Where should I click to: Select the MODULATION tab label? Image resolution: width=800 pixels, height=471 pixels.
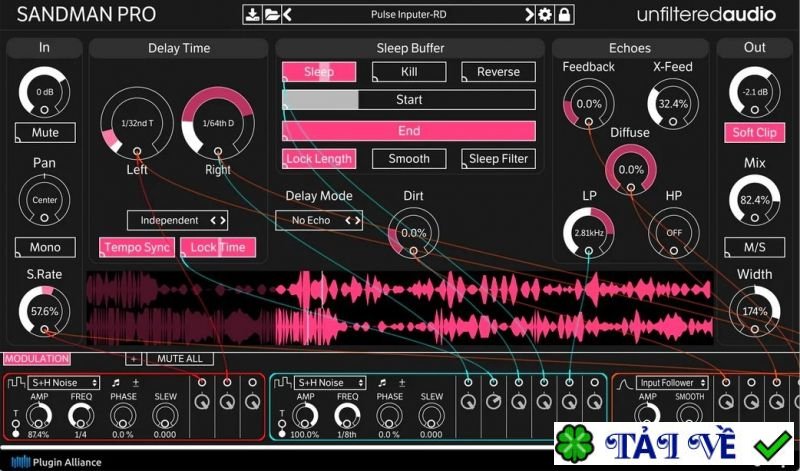[36, 359]
